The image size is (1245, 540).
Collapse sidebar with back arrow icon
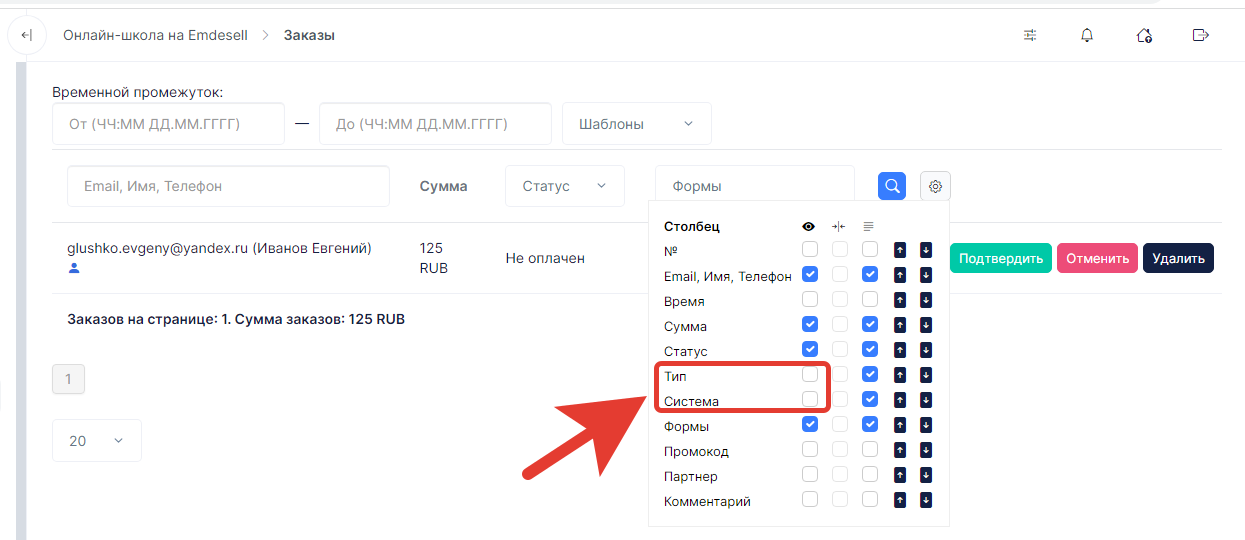click(27, 35)
